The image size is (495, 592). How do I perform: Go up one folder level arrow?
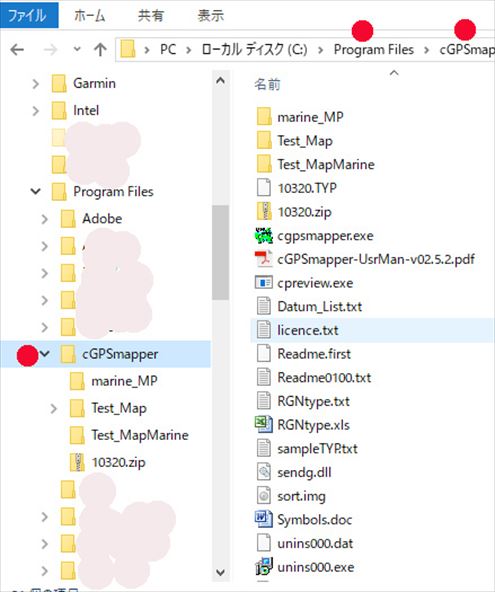click(x=100, y=49)
